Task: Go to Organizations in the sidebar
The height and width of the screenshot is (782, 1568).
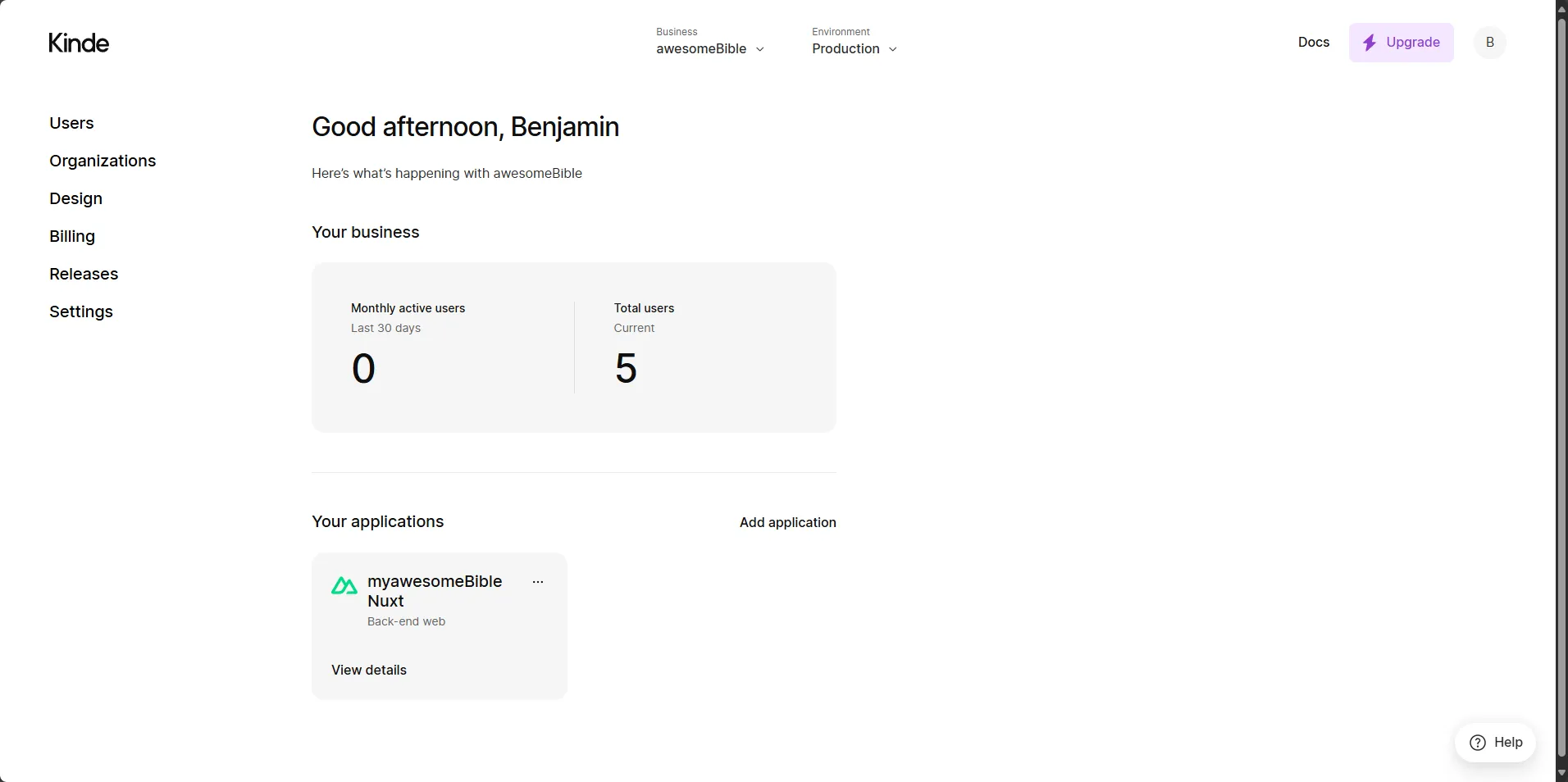Action: coord(103,161)
